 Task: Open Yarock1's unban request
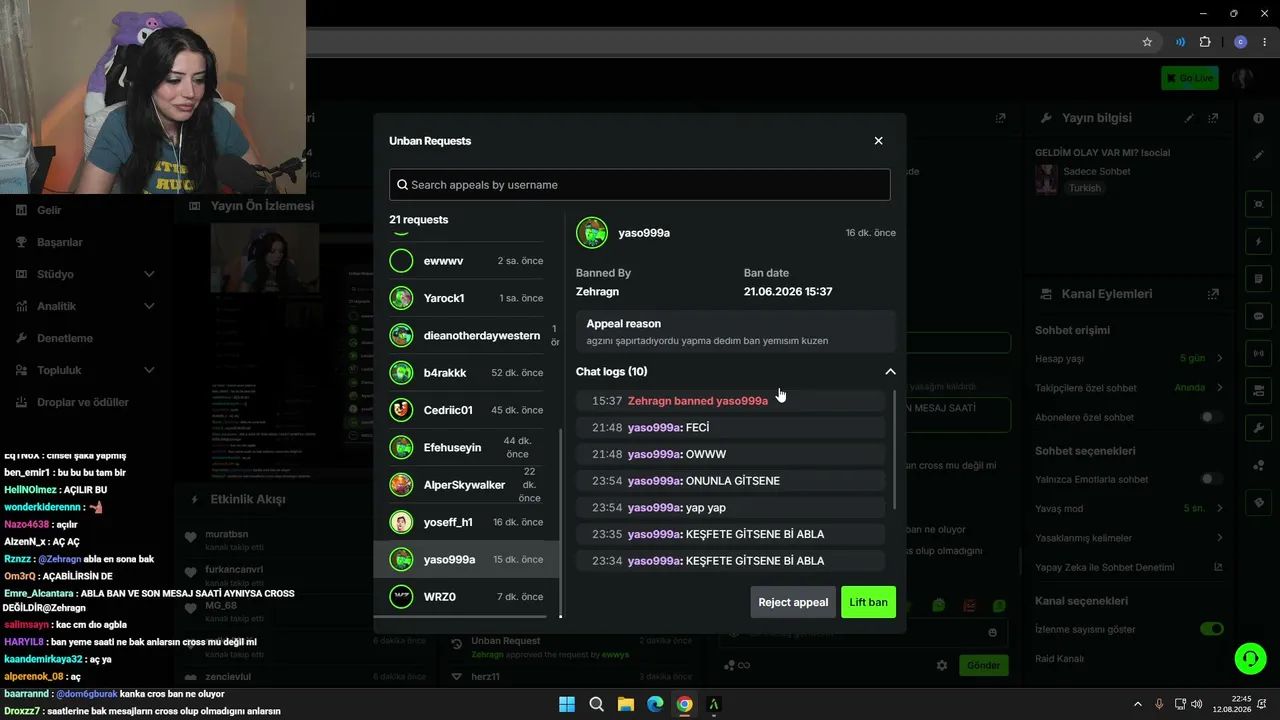tap(468, 298)
